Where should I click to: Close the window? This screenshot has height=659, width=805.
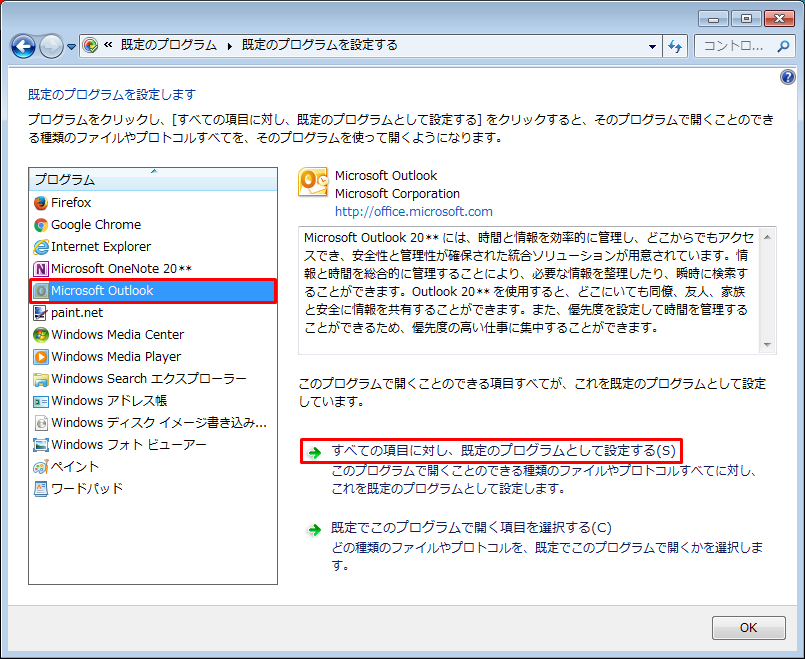coord(779,19)
